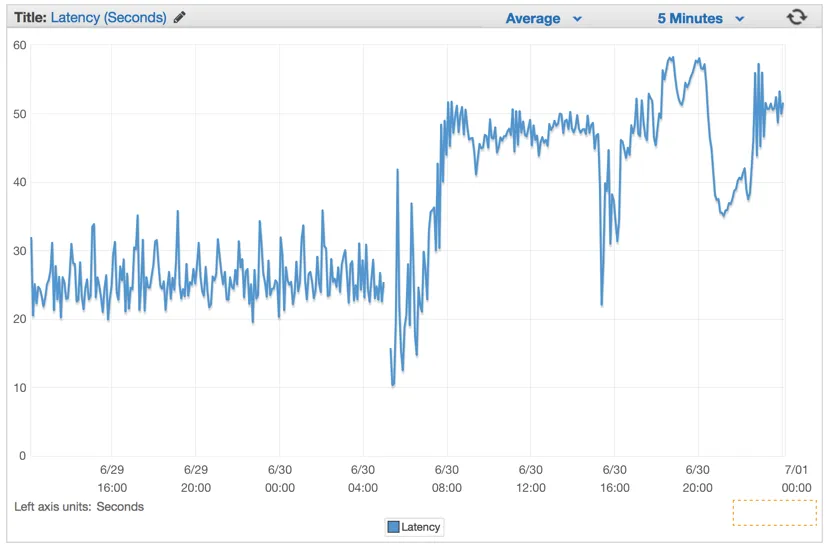Click the 6/30 08:00 time axis label
The height and width of the screenshot is (548, 827).
pos(447,478)
